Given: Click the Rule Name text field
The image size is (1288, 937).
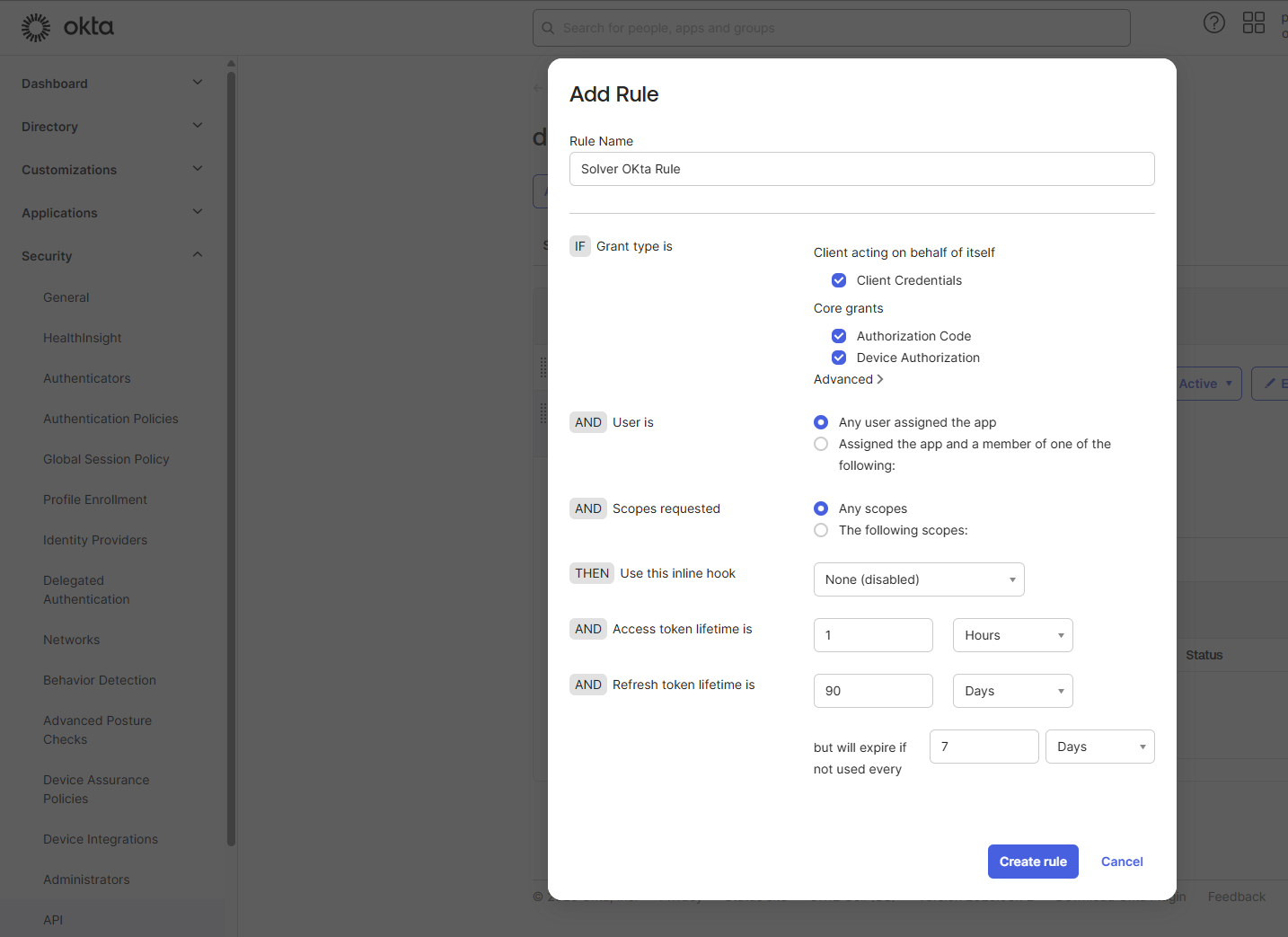Looking at the screenshot, I should (861, 169).
